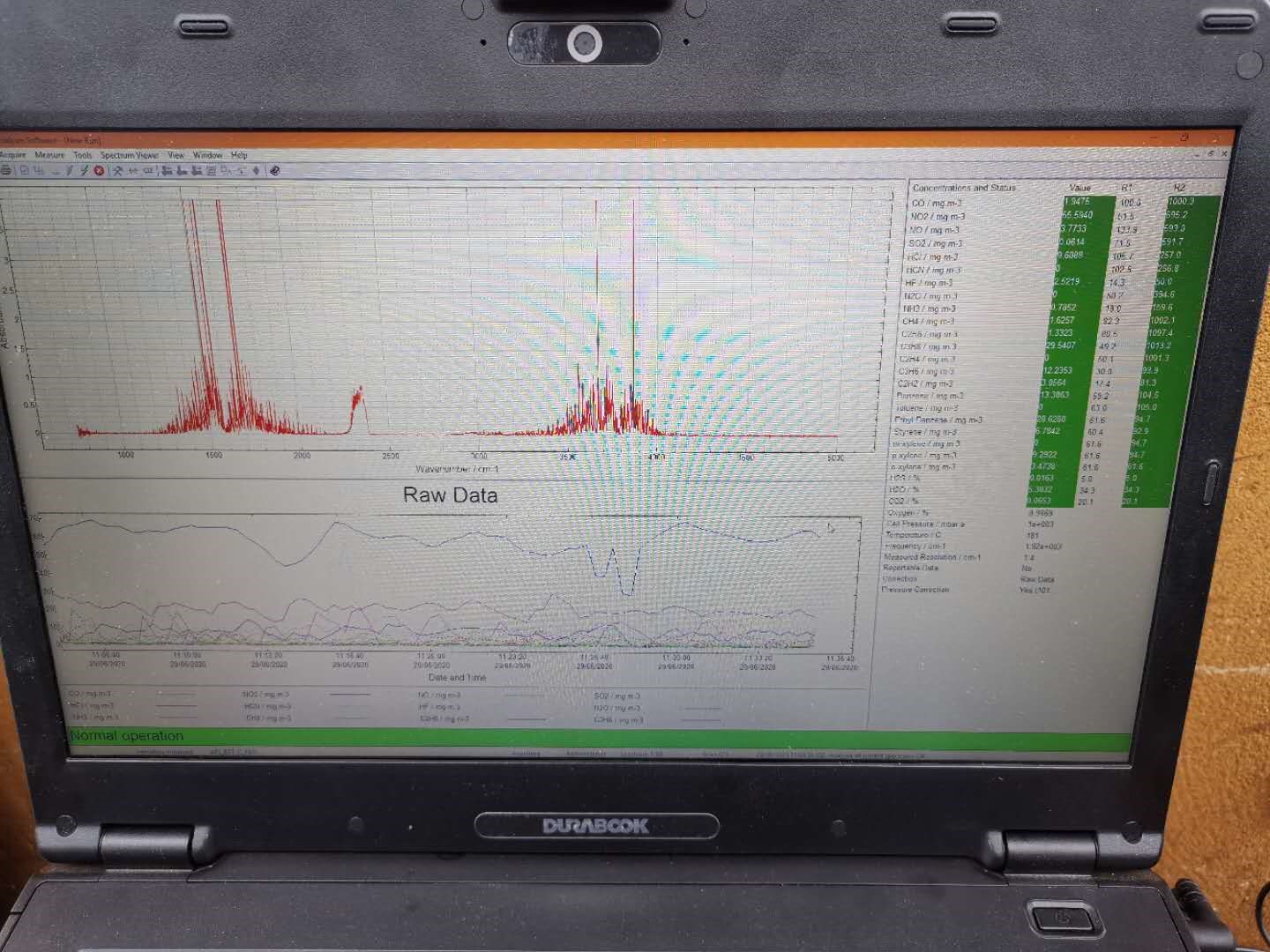Viewport: 1270px width, 952px height.
Task: Restore down the inner document window
Action: tap(1212, 153)
